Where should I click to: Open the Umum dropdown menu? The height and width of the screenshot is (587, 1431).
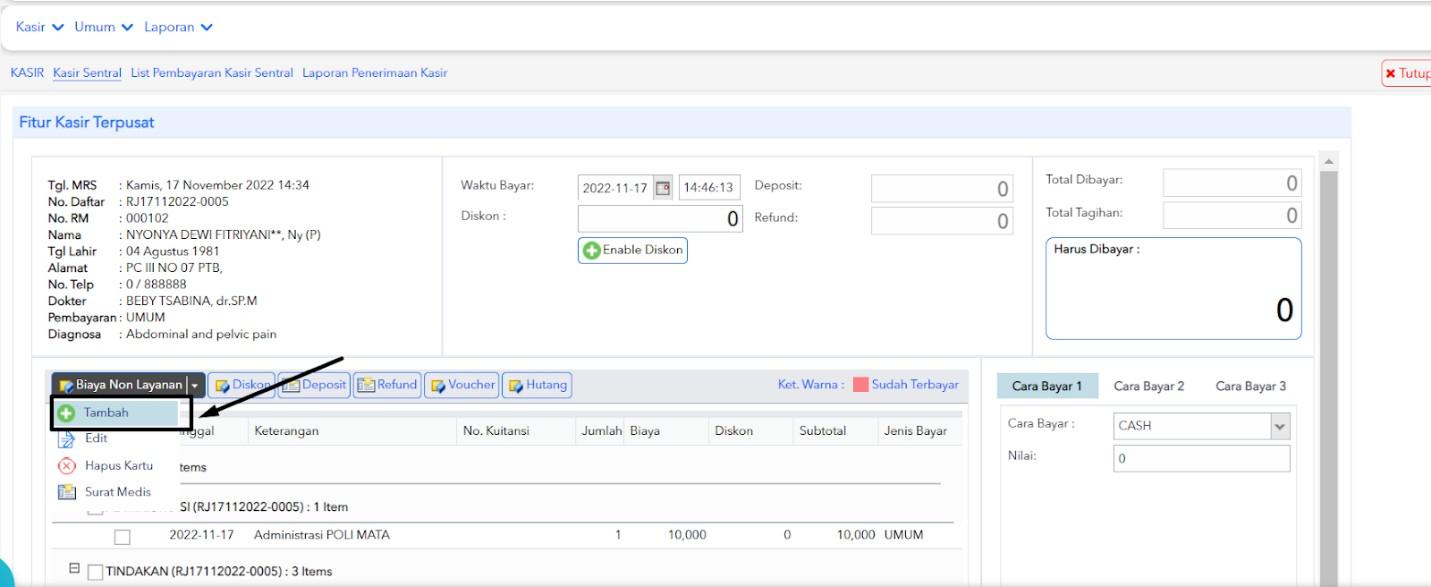point(103,27)
